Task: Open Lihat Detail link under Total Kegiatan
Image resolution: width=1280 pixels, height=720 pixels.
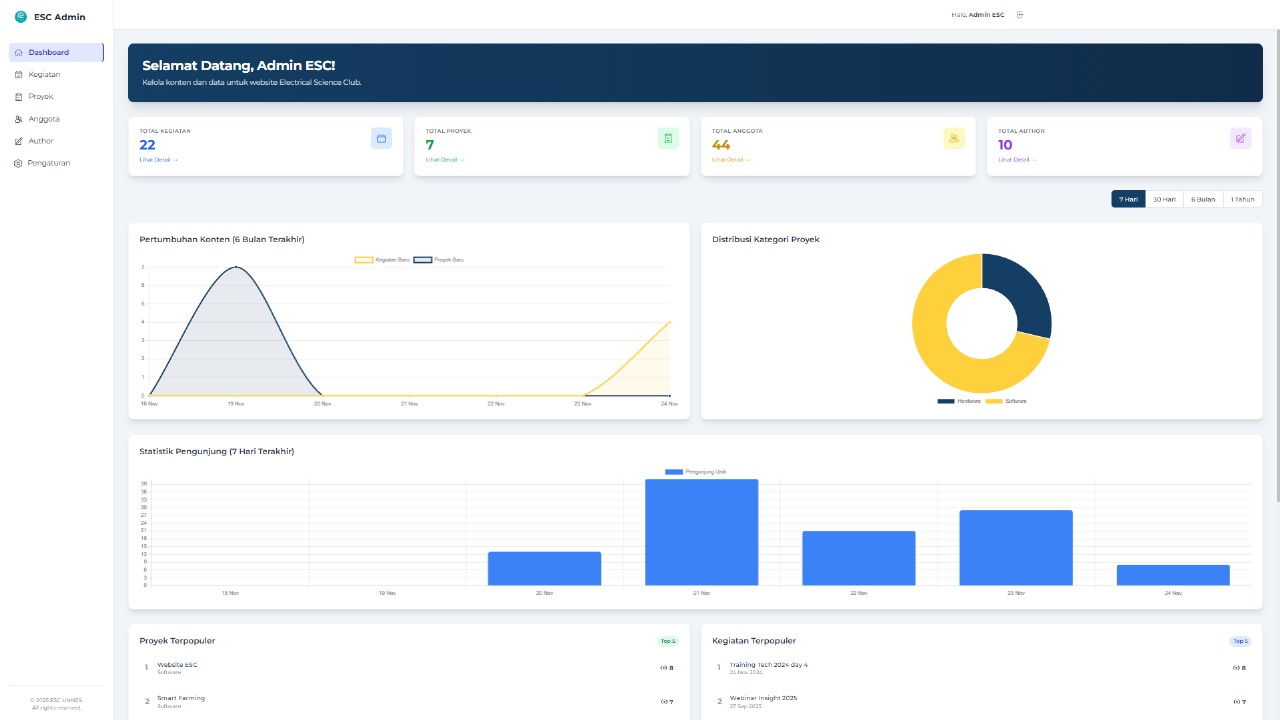Action: [x=158, y=160]
